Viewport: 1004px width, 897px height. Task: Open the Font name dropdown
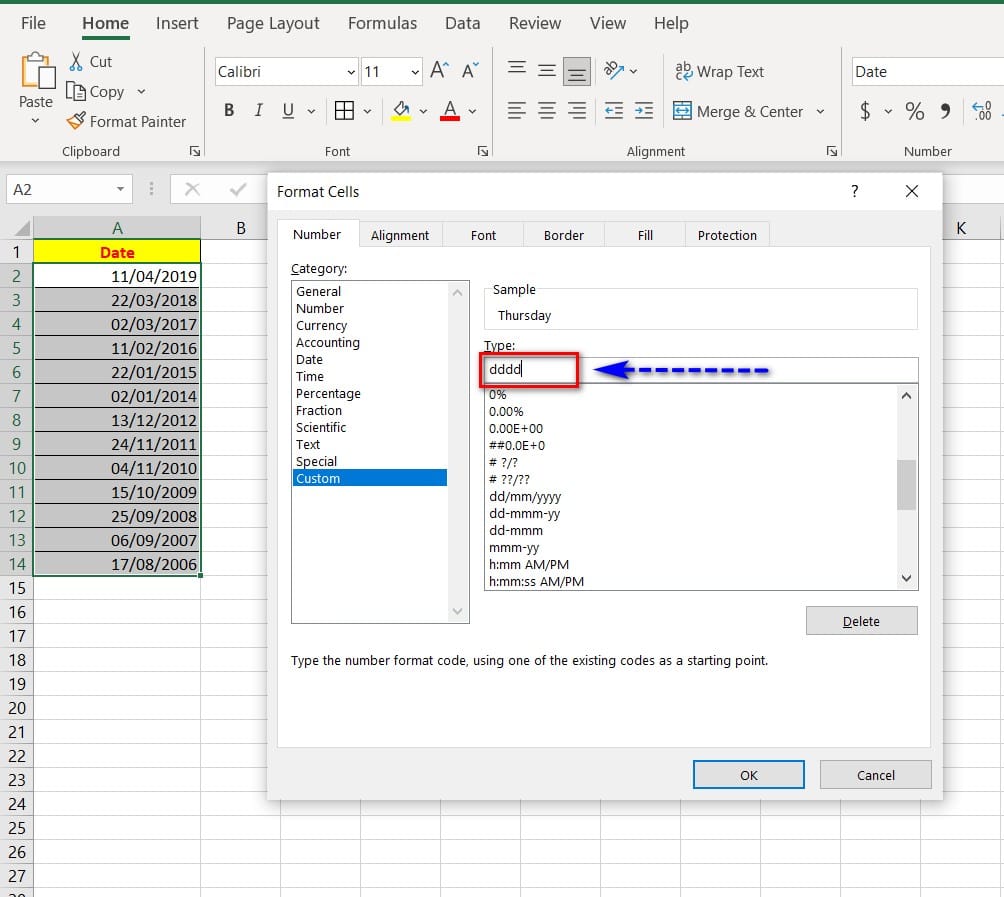(x=351, y=72)
